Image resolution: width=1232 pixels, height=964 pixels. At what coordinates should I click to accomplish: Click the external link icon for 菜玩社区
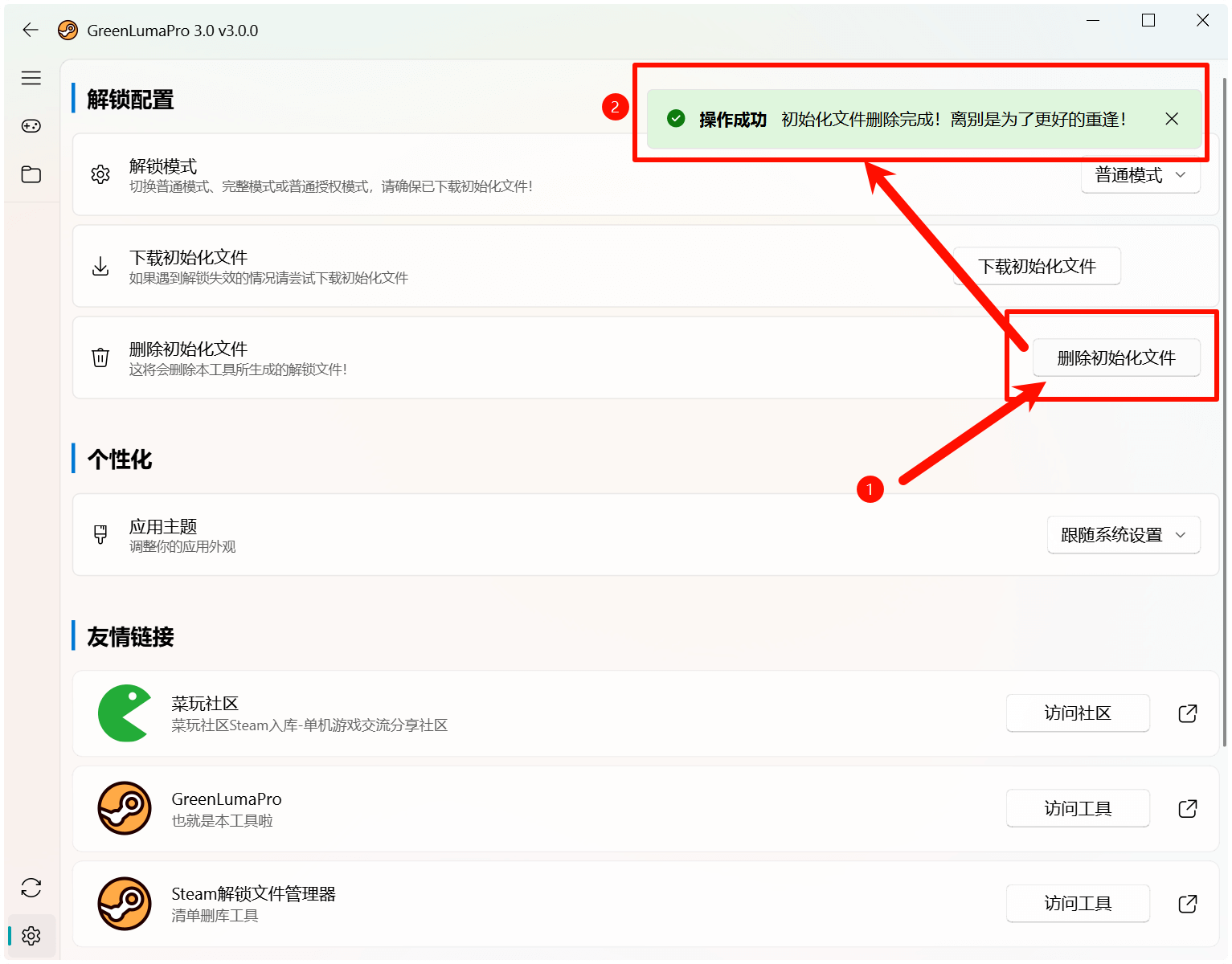pos(1187,713)
